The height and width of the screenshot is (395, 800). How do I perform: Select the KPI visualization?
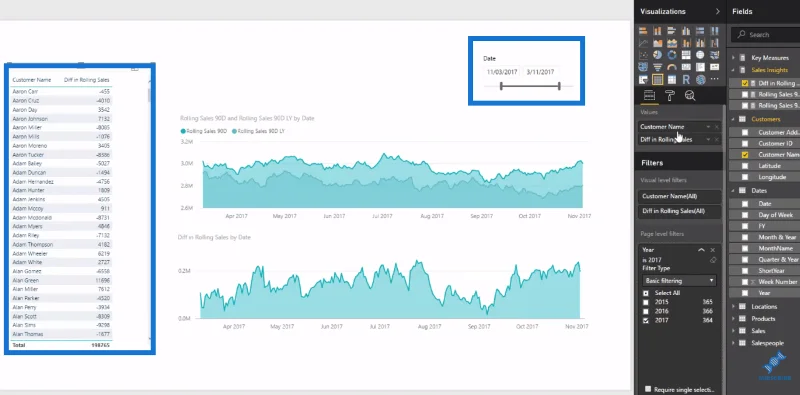pos(715,67)
